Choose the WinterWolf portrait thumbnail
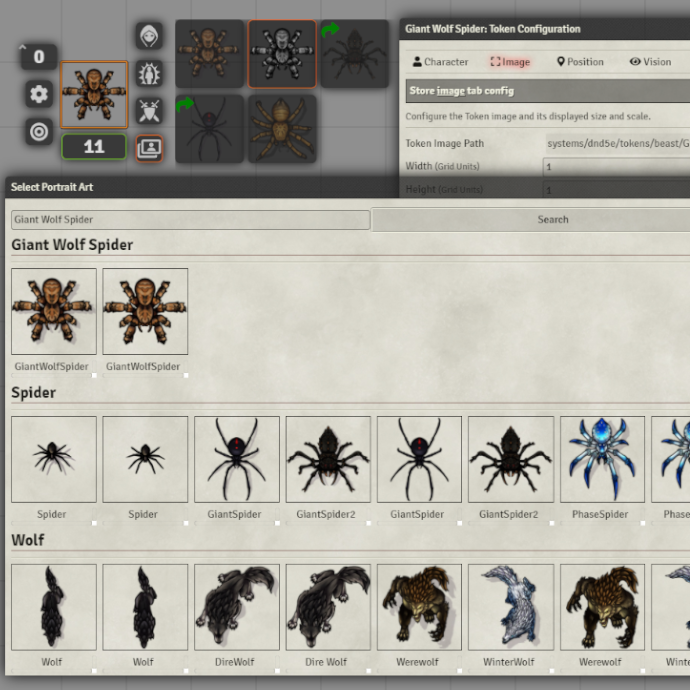This screenshot has height=690, width=690. point(510,607)
